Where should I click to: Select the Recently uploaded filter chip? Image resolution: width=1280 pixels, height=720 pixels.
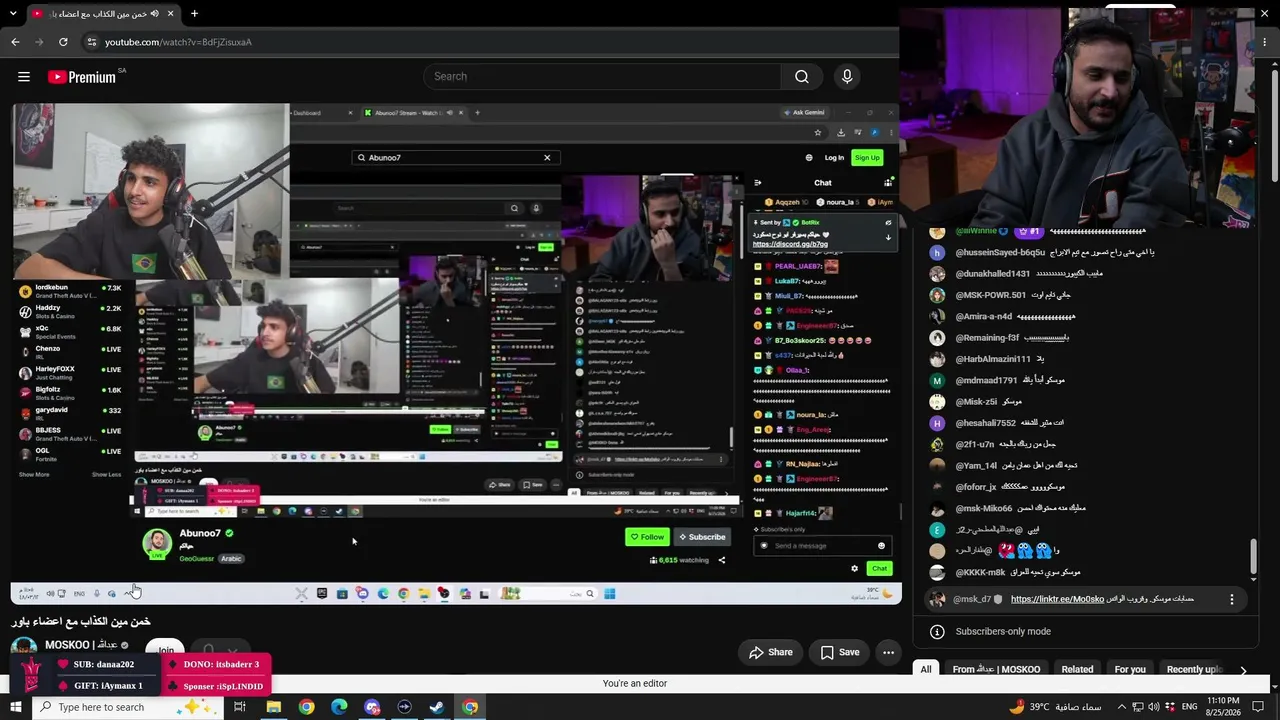[1194, 669]
